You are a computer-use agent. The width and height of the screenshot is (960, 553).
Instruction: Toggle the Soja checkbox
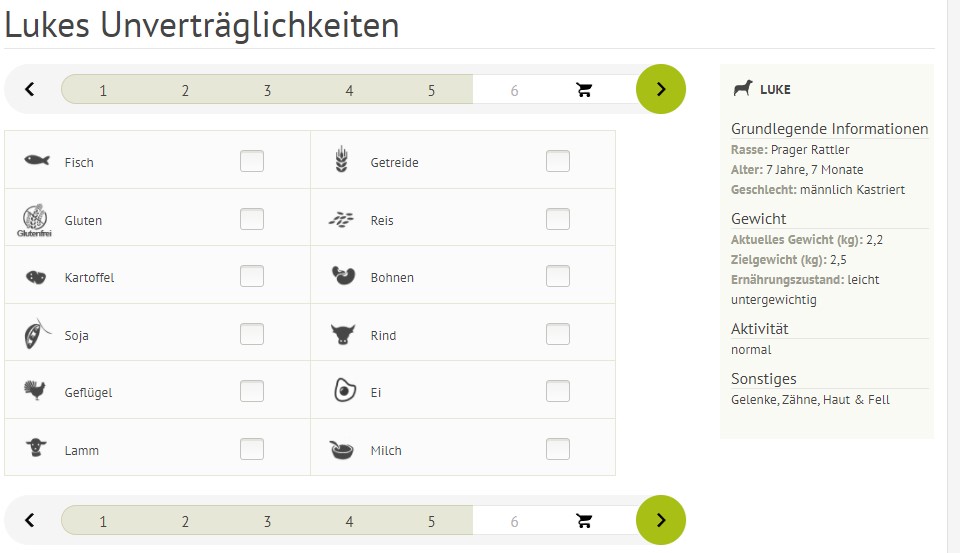point(252,334)
